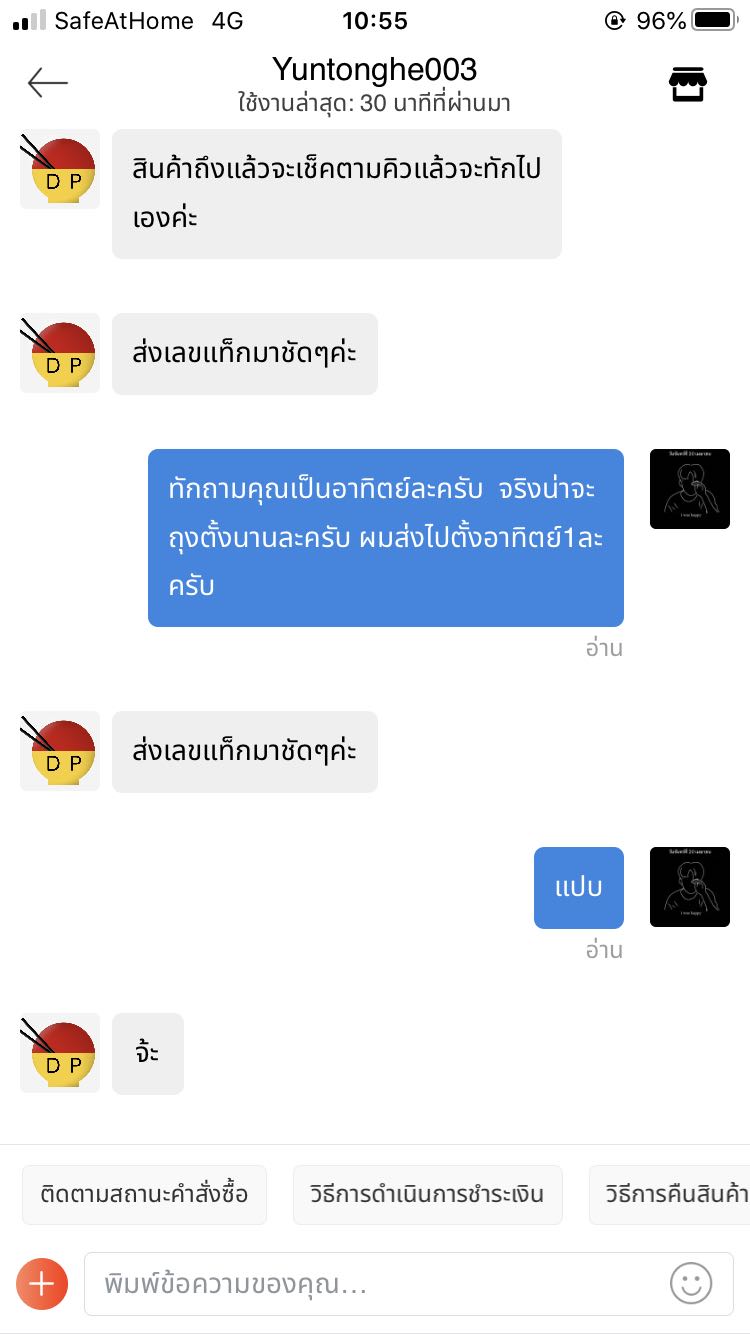This screenshot has width=750, height=1334.
Task: Open the emoji smiley picker
Action: pos(690,1282)
